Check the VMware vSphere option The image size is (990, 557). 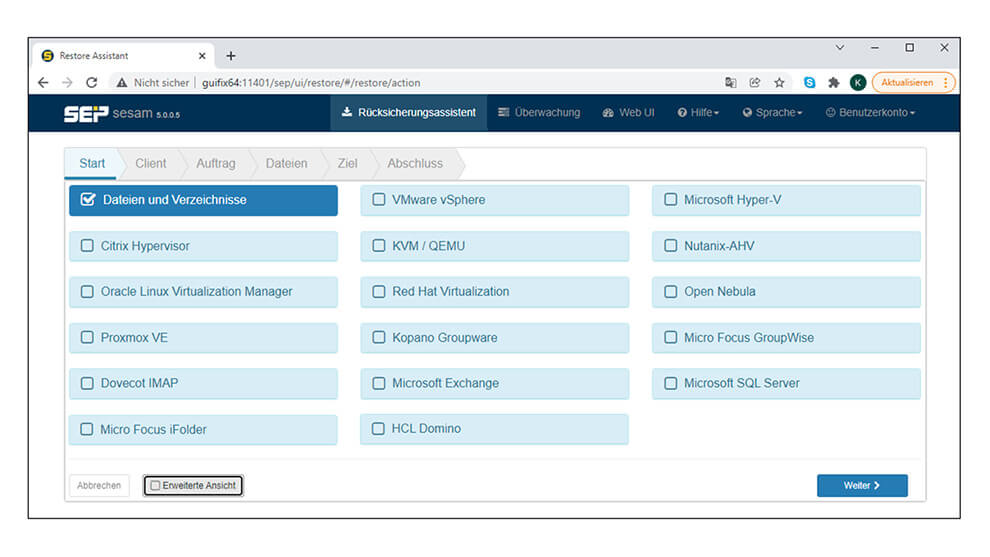pyautogui.click(x=379, y=200)
